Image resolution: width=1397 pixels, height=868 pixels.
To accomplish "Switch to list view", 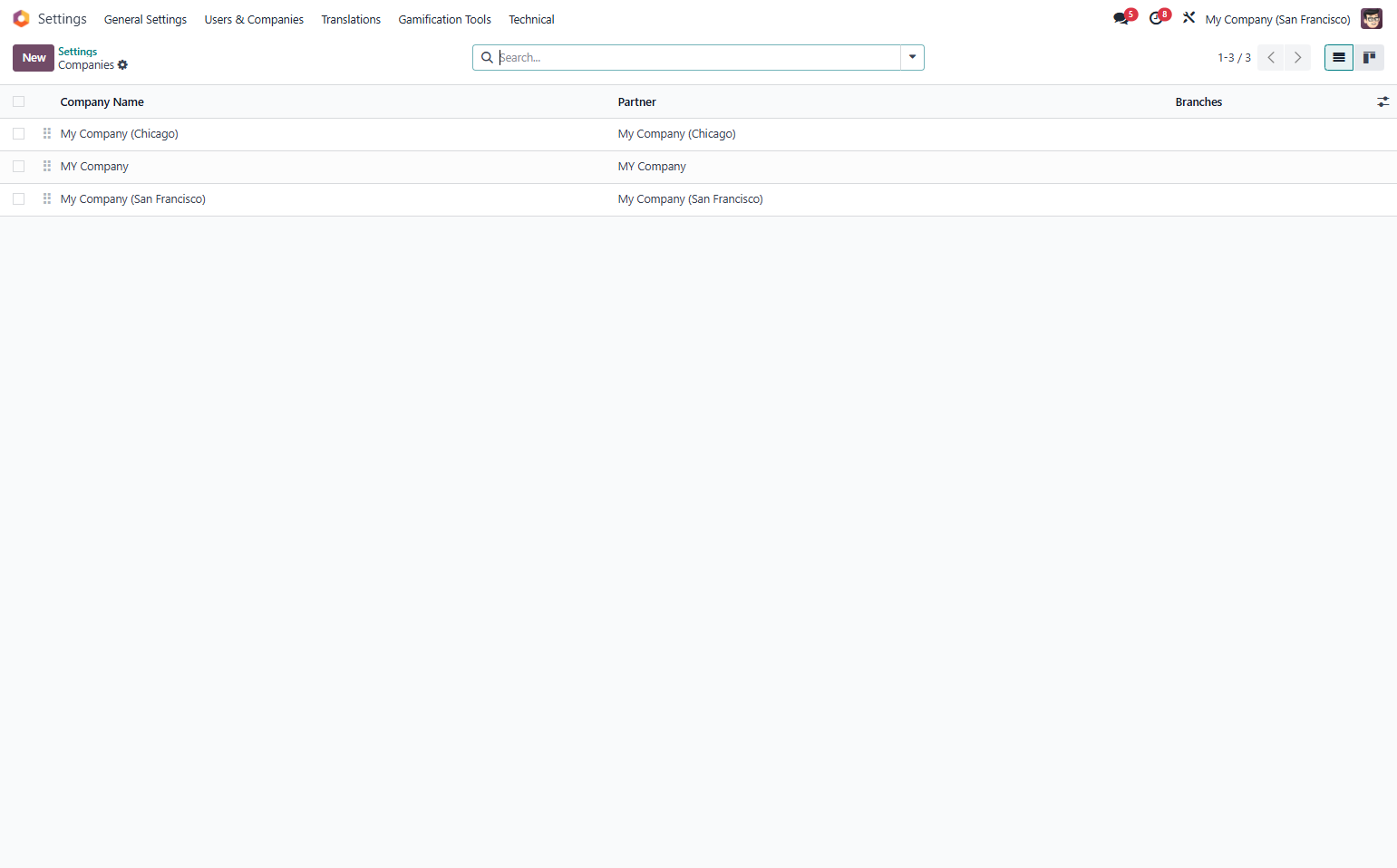I will click(x=1339, y=58).
